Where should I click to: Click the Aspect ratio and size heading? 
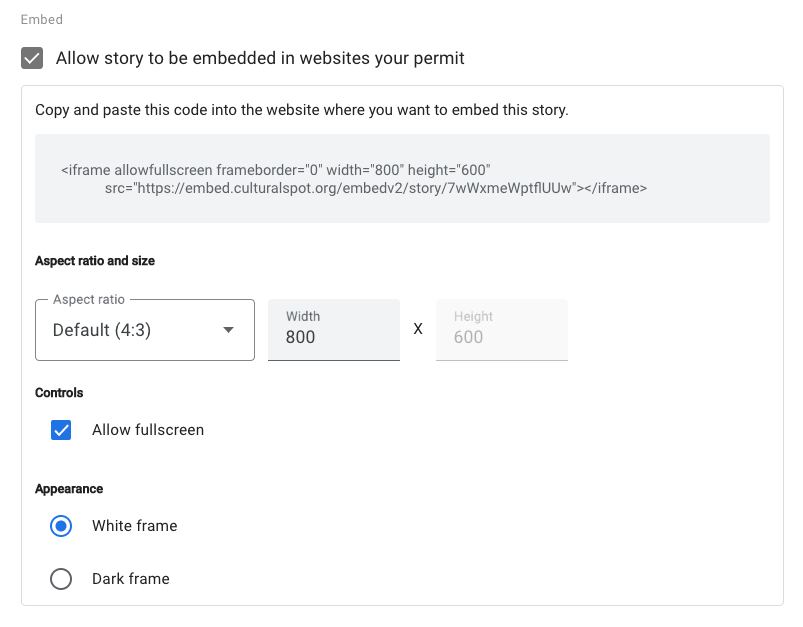pos(95,261)
